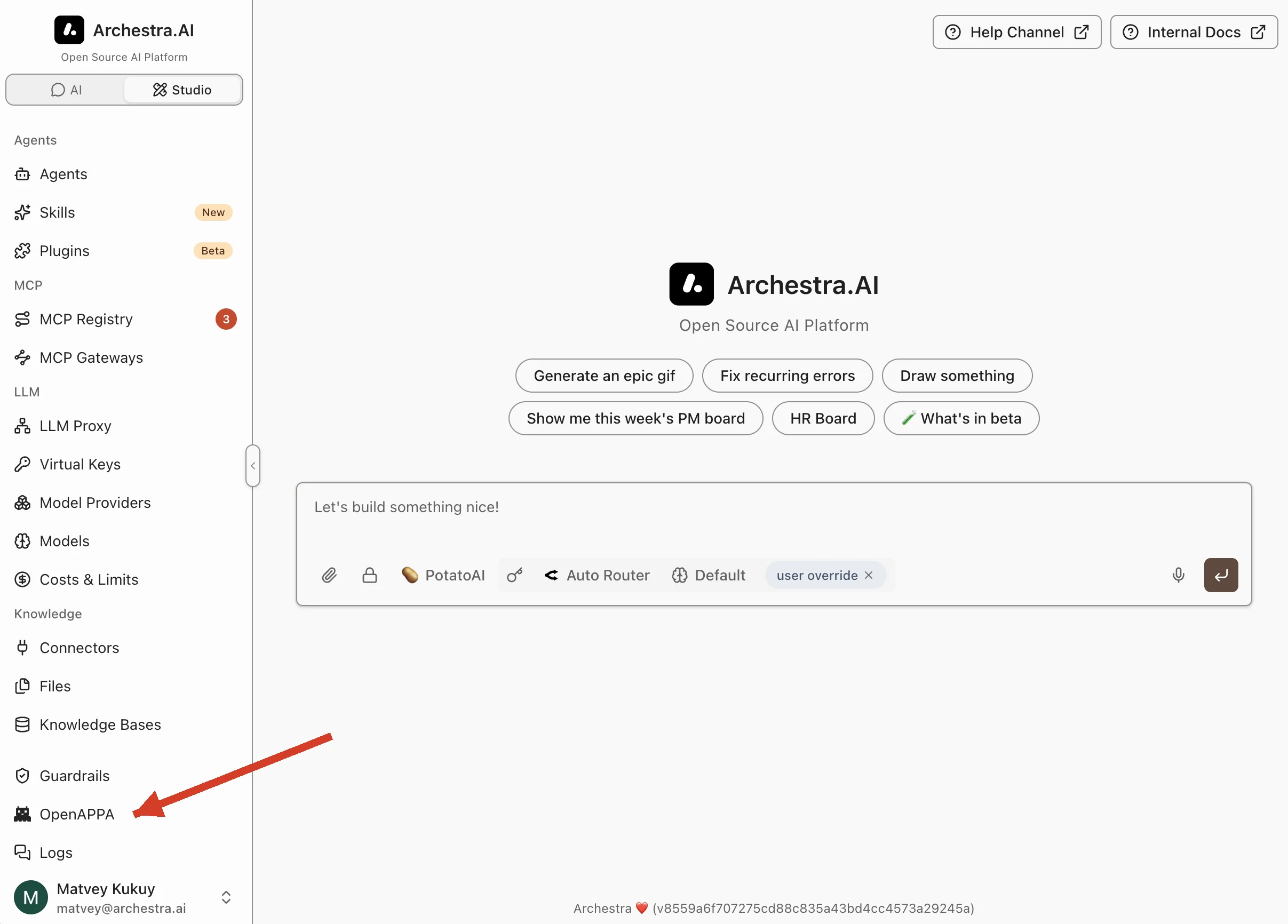1288x924 pixels.
Task: Click the M user avatar
Action: [30, 897]
